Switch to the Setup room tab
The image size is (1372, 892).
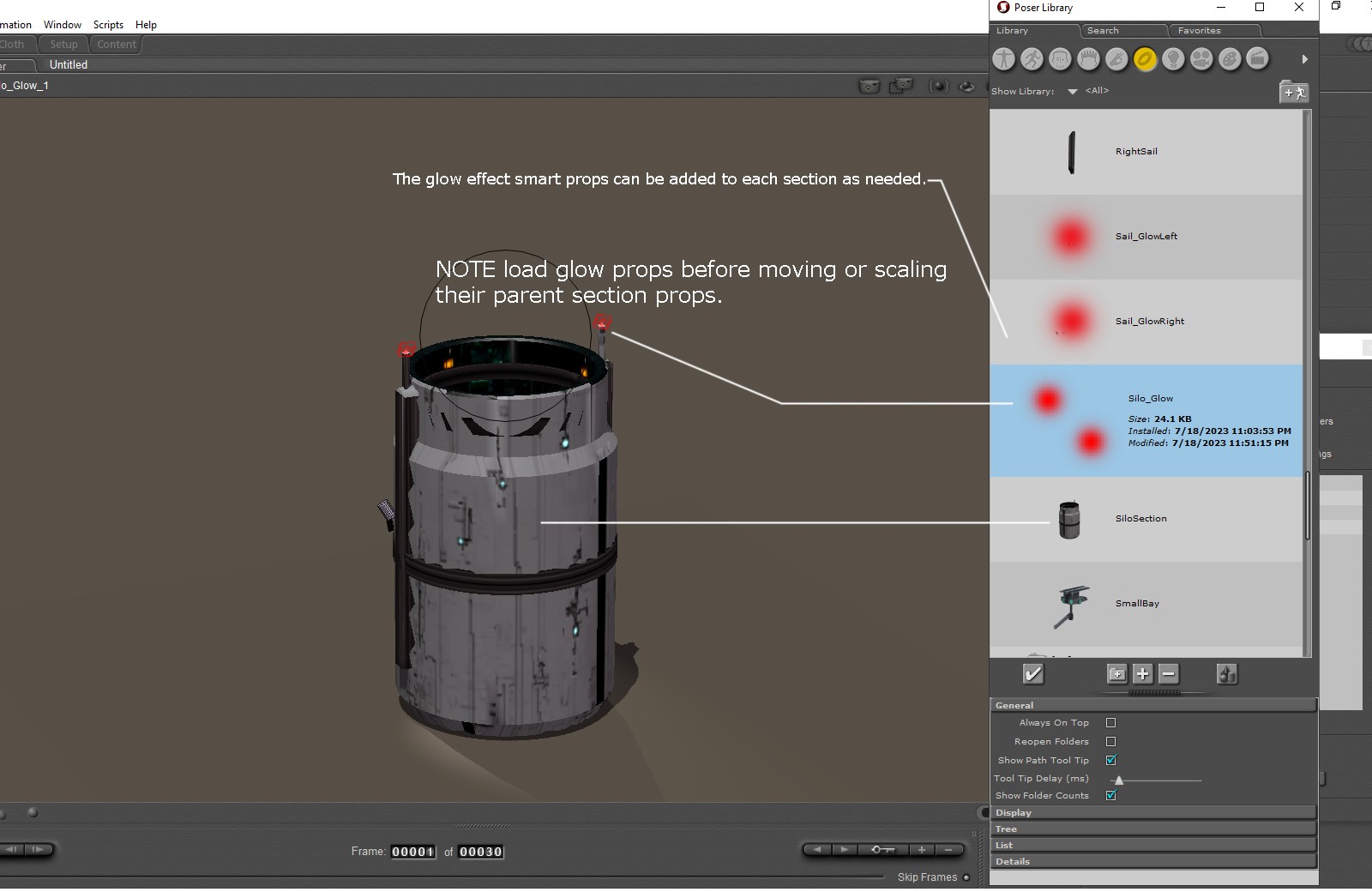click(x=63, y=45)
